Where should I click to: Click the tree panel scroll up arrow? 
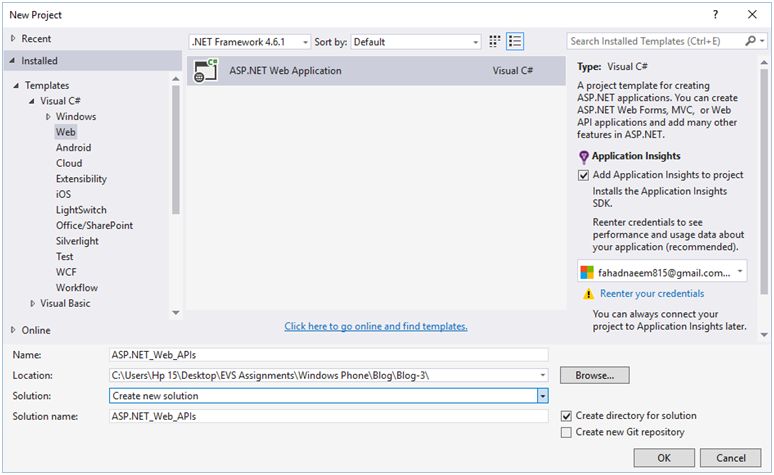pos(176,79)
